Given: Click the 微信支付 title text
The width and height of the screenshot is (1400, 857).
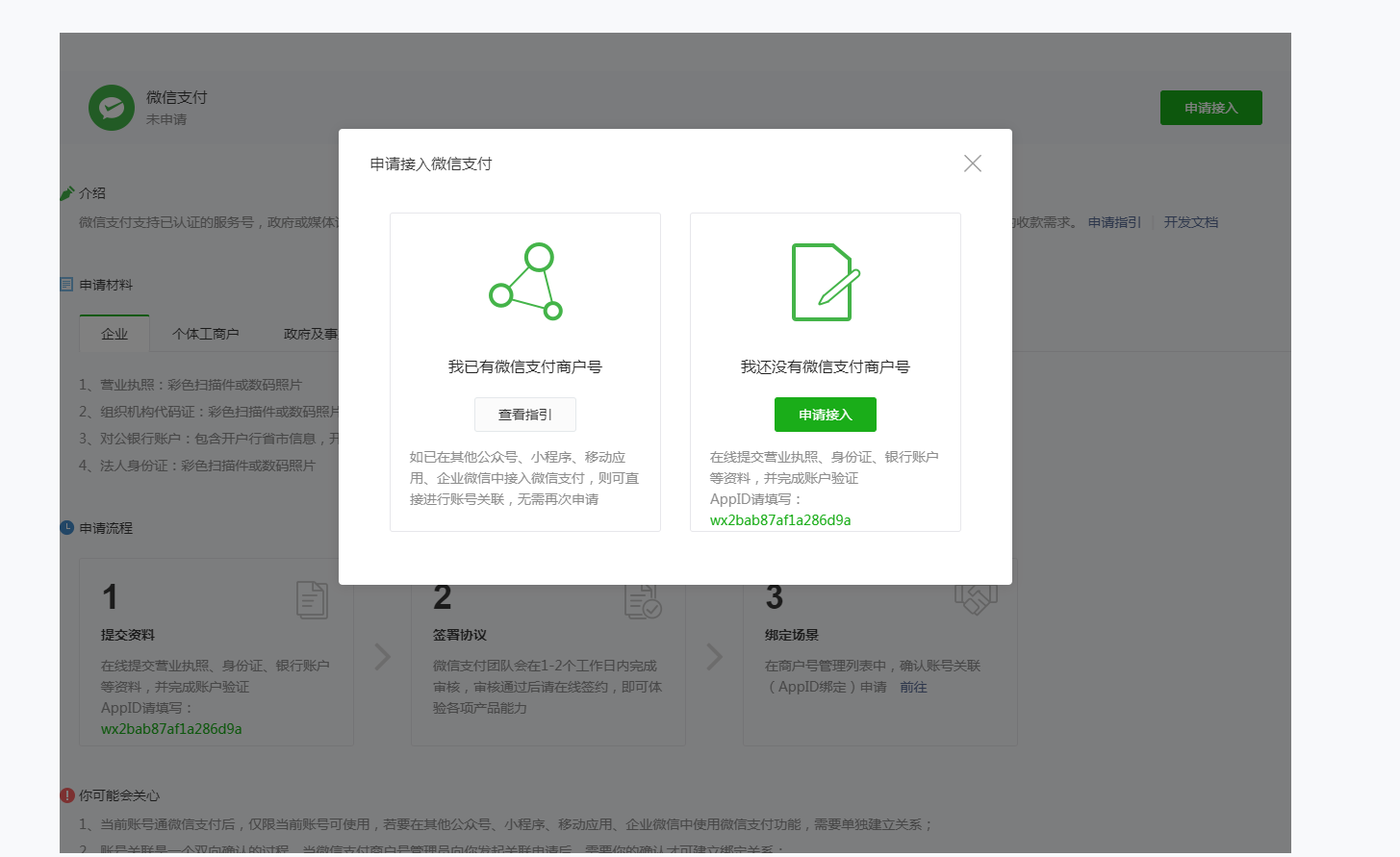Looking at the screenshot, I should (x=177, y=97).
